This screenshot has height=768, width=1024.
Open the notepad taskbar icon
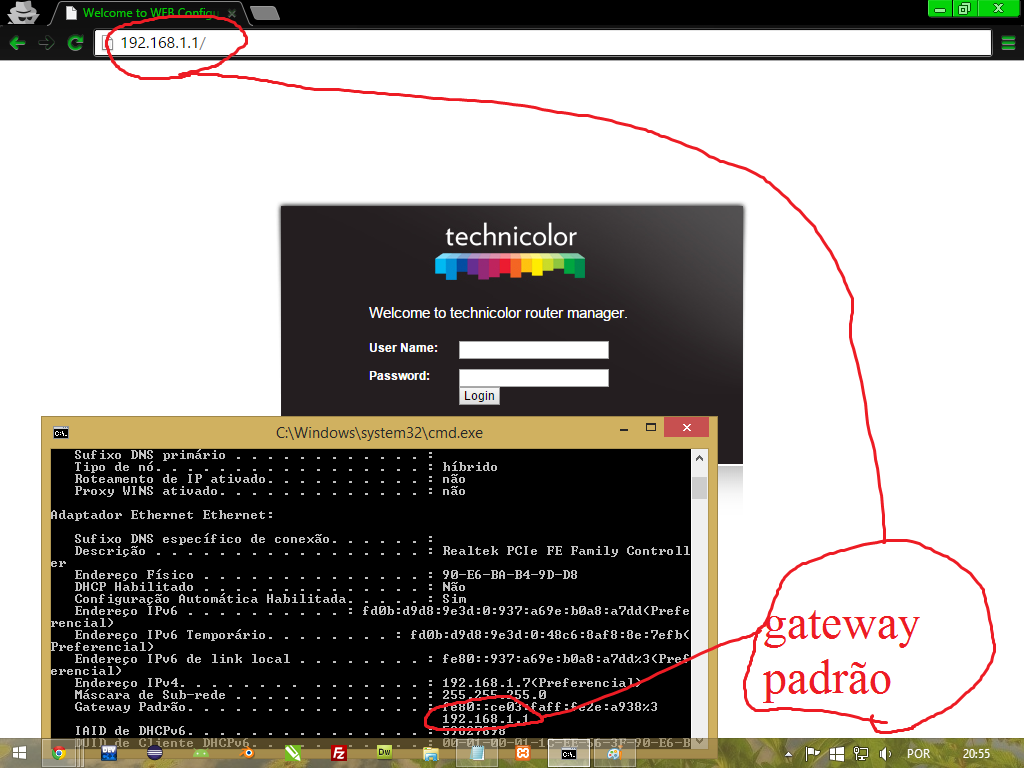pos(477,753)
